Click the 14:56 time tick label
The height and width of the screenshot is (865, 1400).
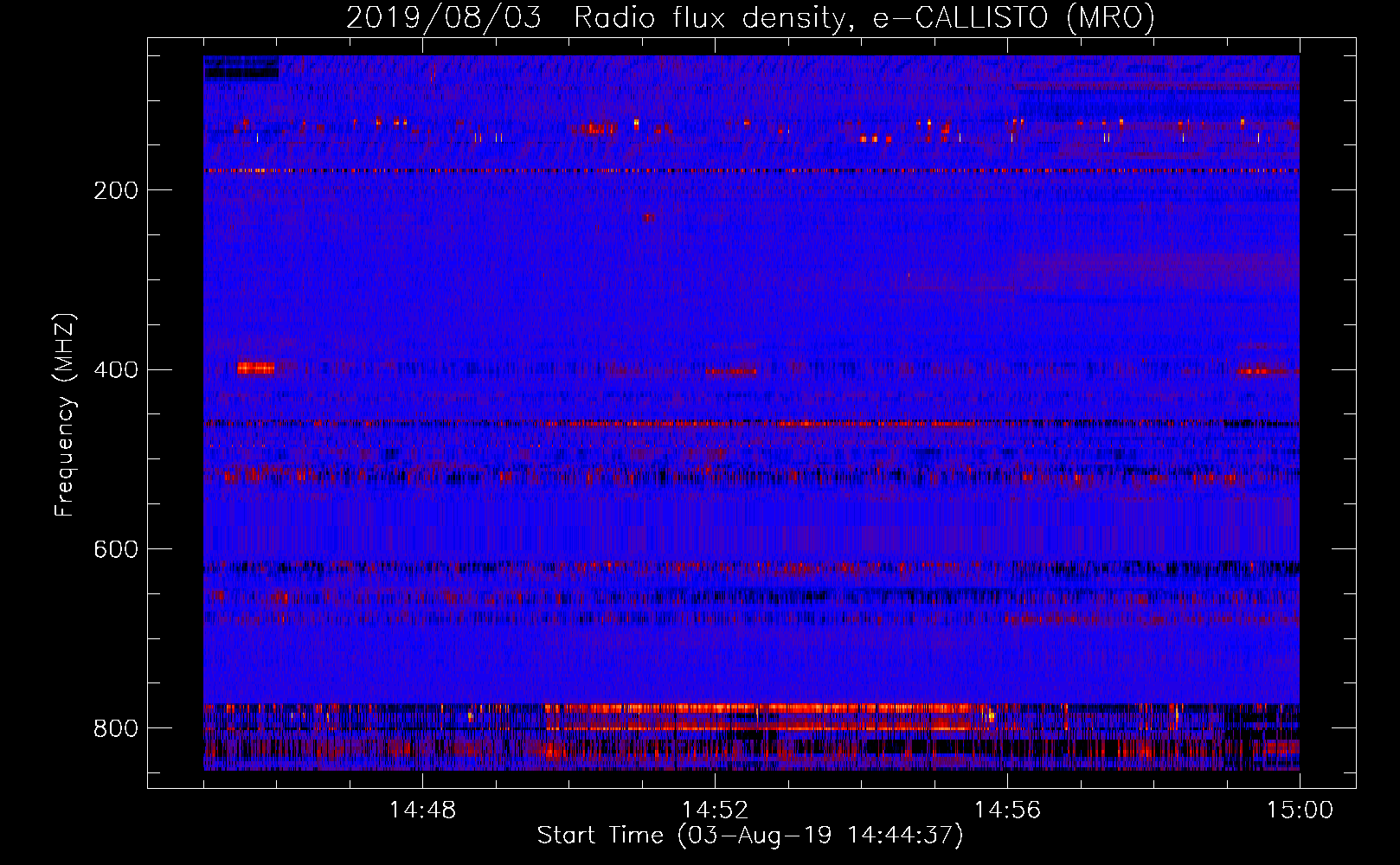pos(1007,811)
